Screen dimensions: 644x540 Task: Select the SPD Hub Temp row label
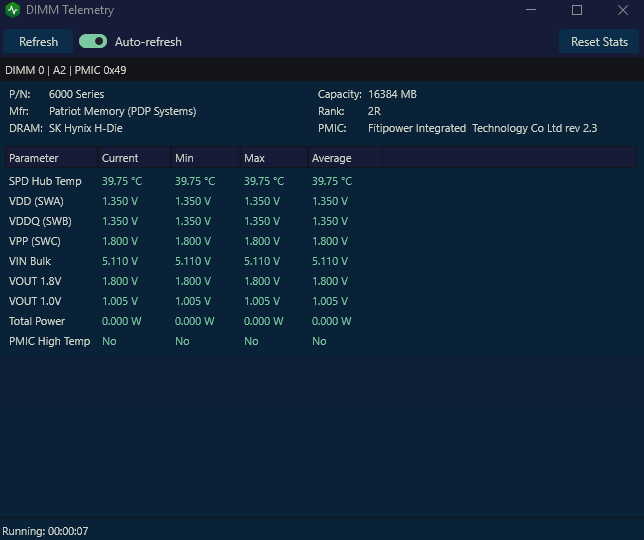[x=45, y=181]
